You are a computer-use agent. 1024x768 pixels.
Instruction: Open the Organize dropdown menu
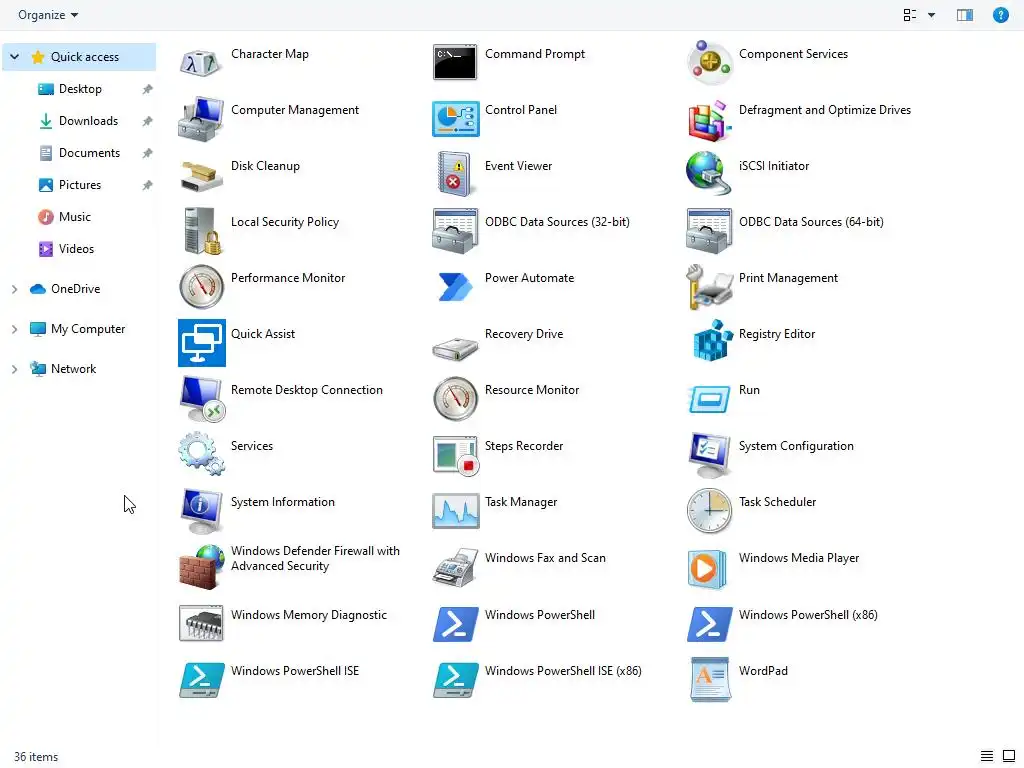tap(48, 15)
